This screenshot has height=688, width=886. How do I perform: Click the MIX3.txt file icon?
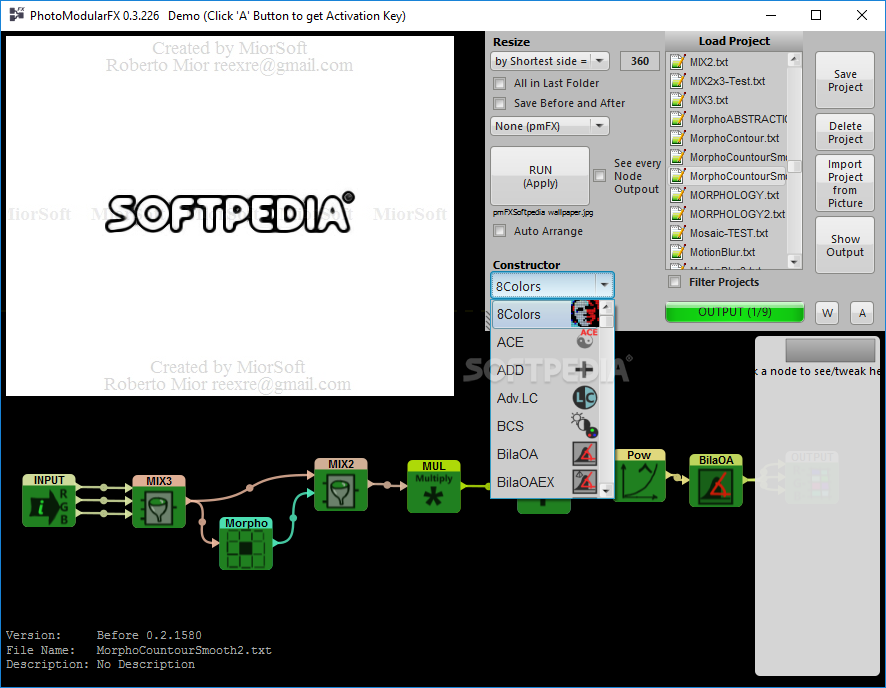click(x=677, y=99)
